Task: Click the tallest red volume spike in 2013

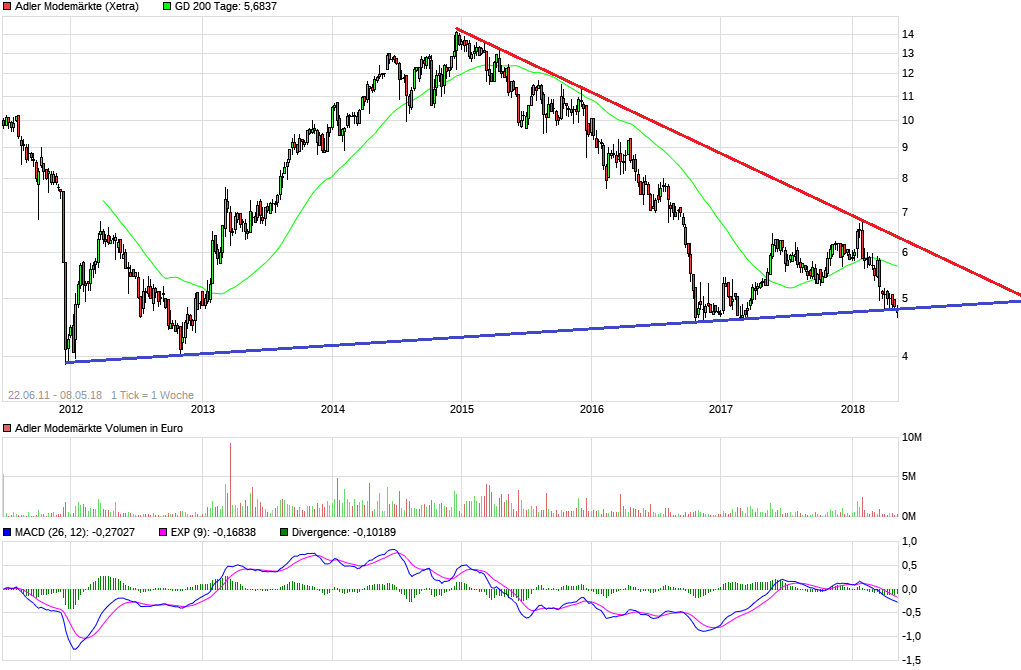Action: coord(230,480)
